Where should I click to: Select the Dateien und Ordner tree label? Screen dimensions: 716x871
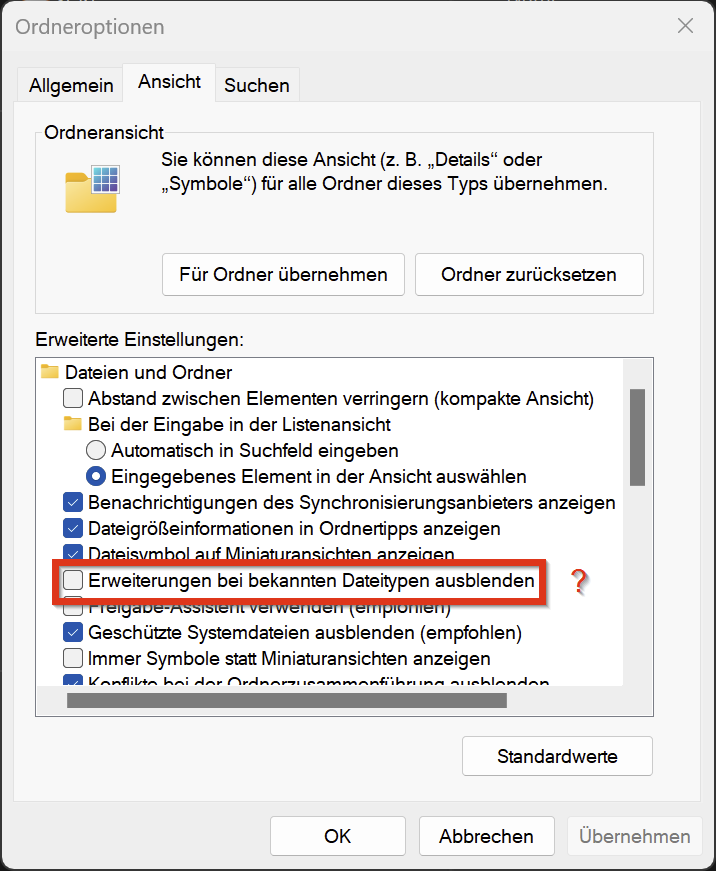[x=148, y=372]
